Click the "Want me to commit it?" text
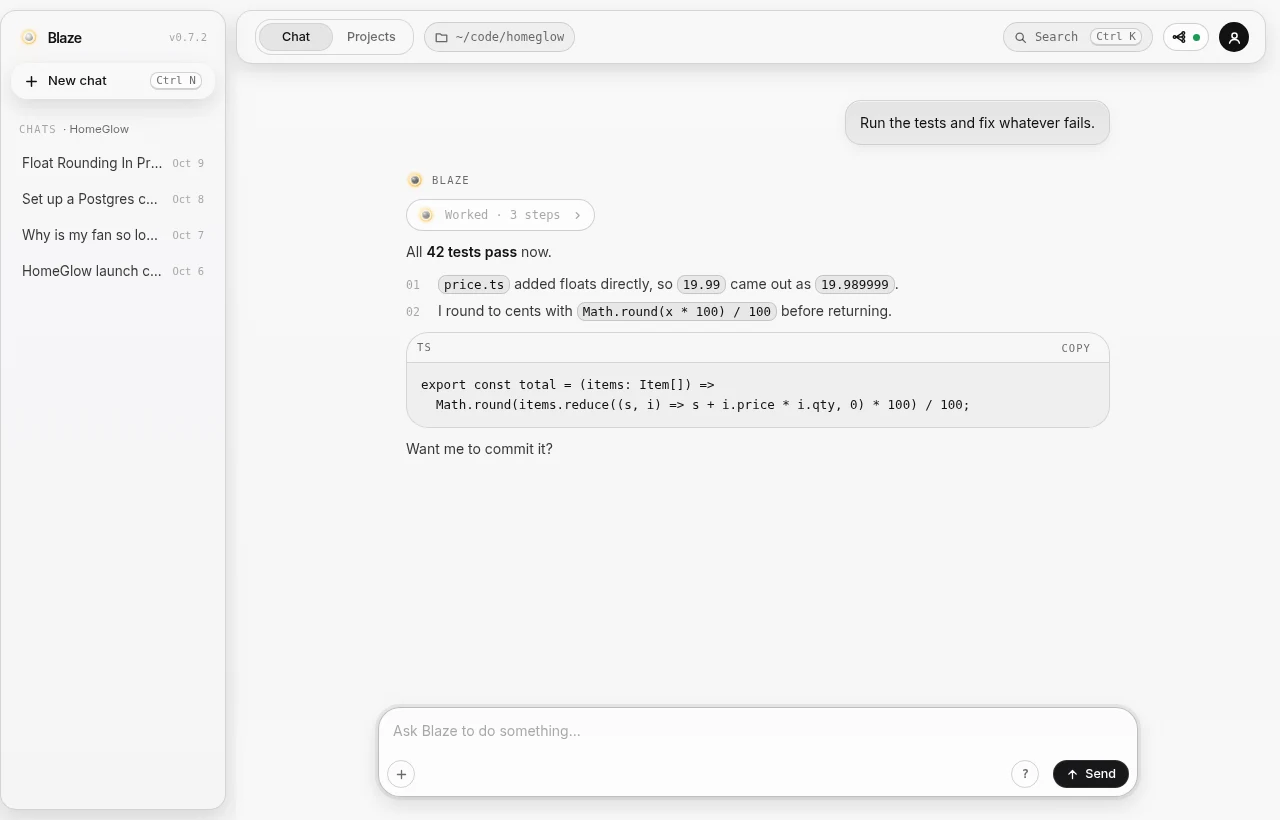Image resolution: width=1280 pixels, height=820 pixels. [479, 449]
